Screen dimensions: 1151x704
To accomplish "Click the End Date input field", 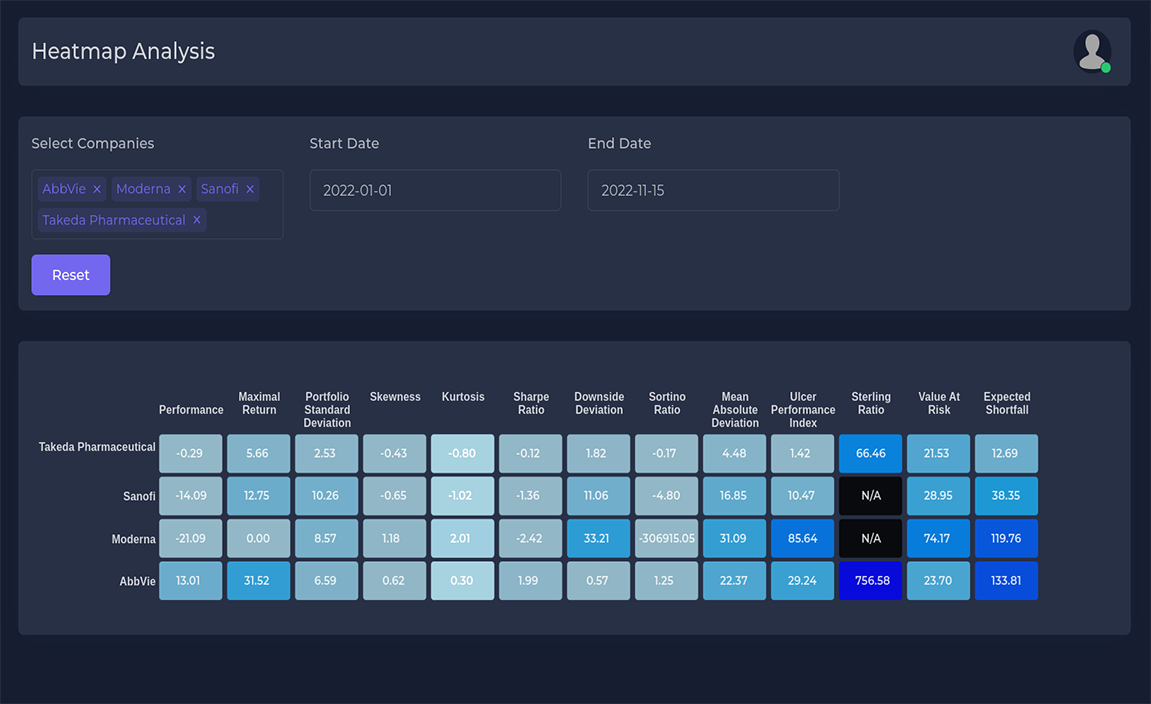I will (713, 190).
